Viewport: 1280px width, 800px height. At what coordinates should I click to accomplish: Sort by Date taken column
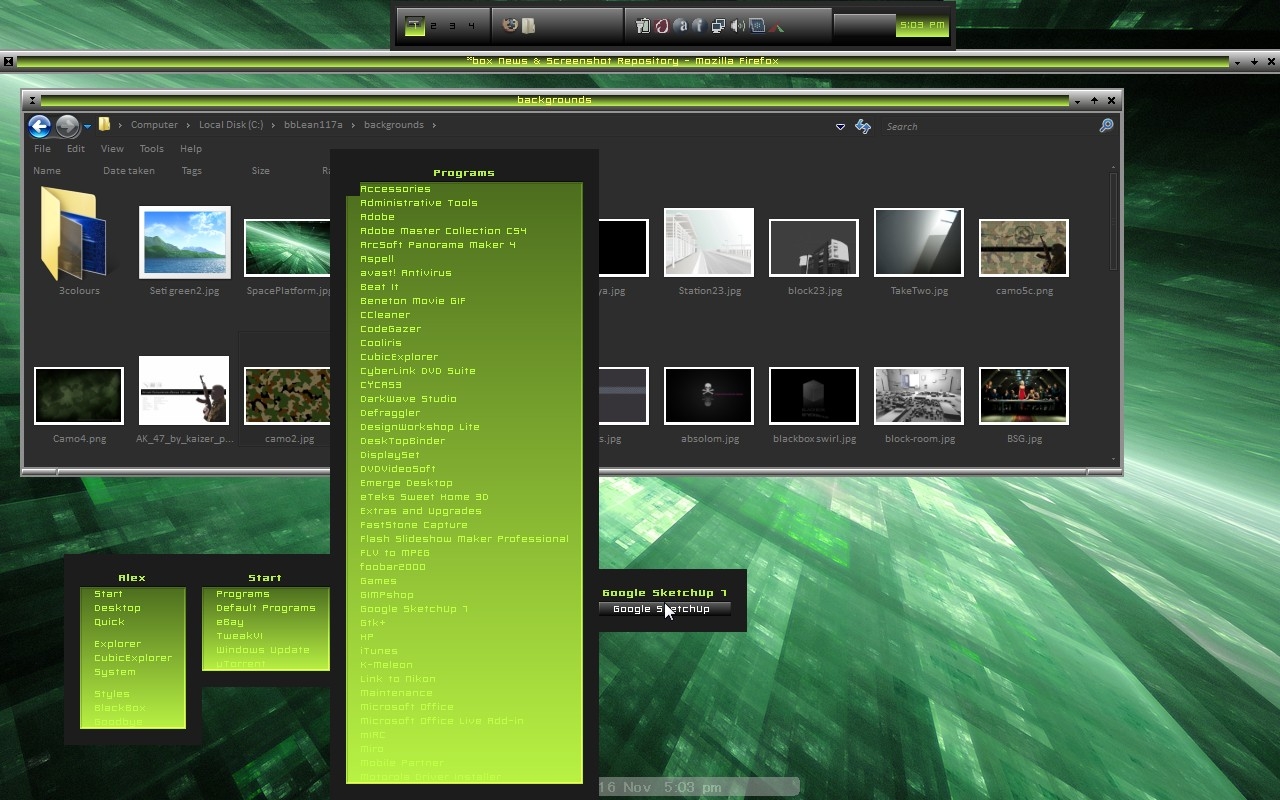pyautogui.click(x=128, y=170)
